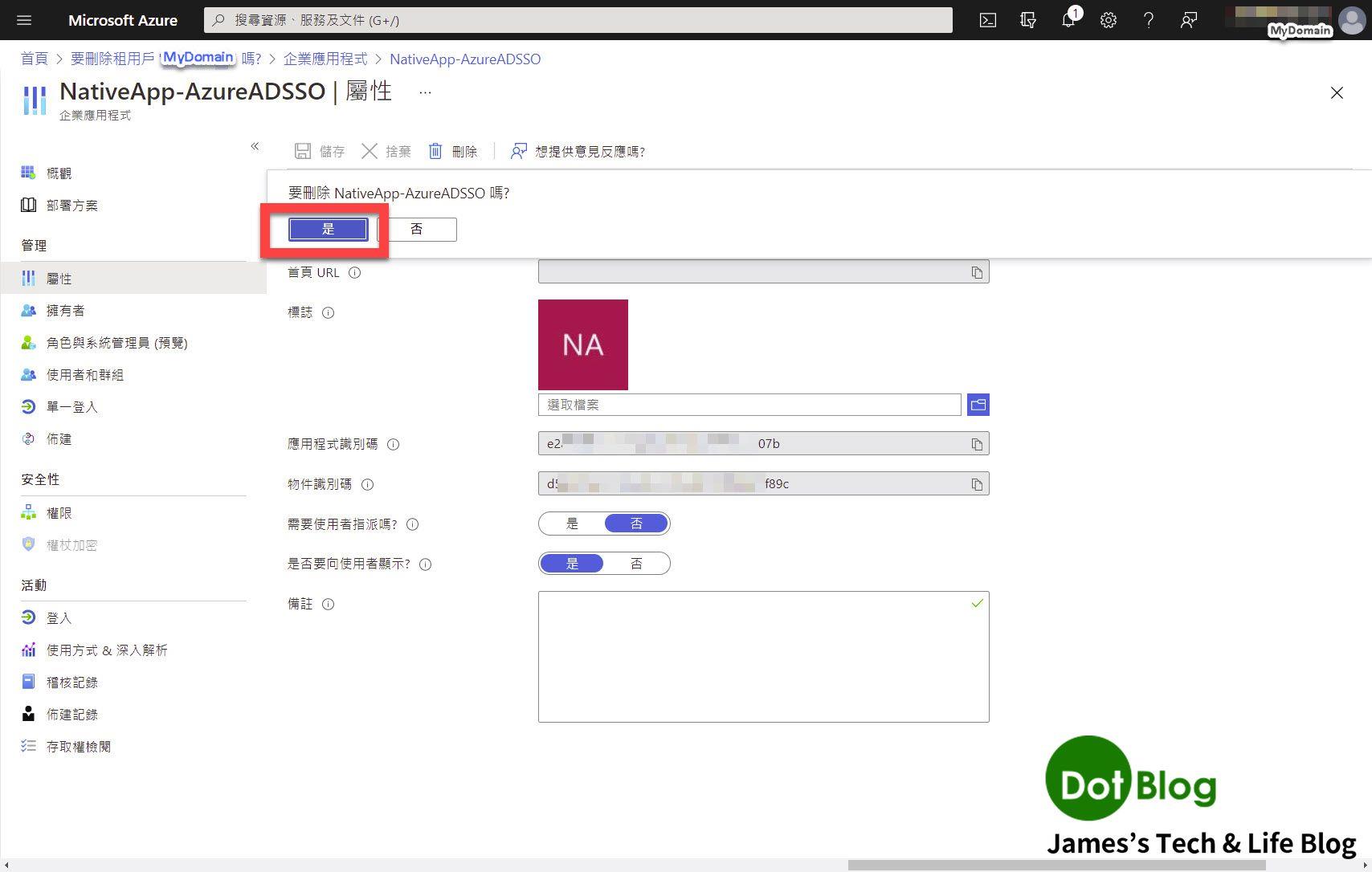1372x872 pixels.
Task: Go to the 首頁 breadcrumb
Action: [x=34, y=59]
